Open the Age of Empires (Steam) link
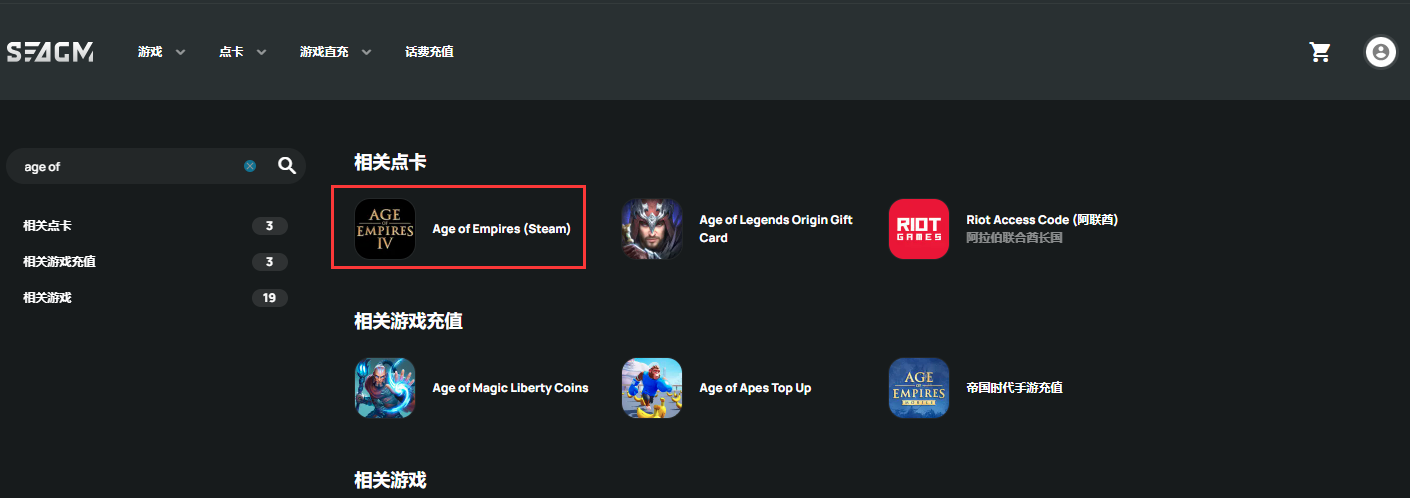The height and width of the screenshot is (498, 1410). click(x=501, y=229)
